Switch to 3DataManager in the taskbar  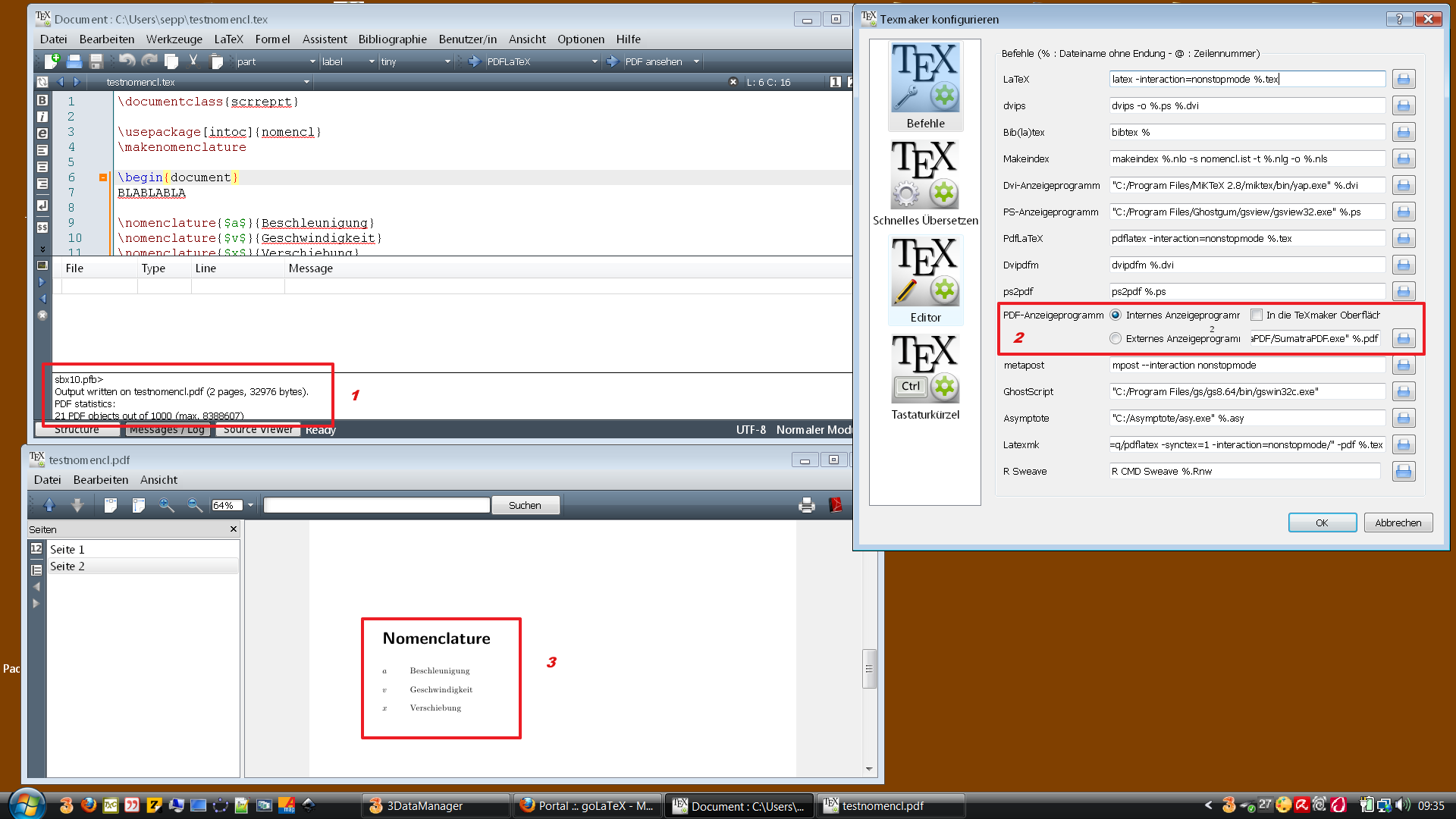(x=435, y=805)
